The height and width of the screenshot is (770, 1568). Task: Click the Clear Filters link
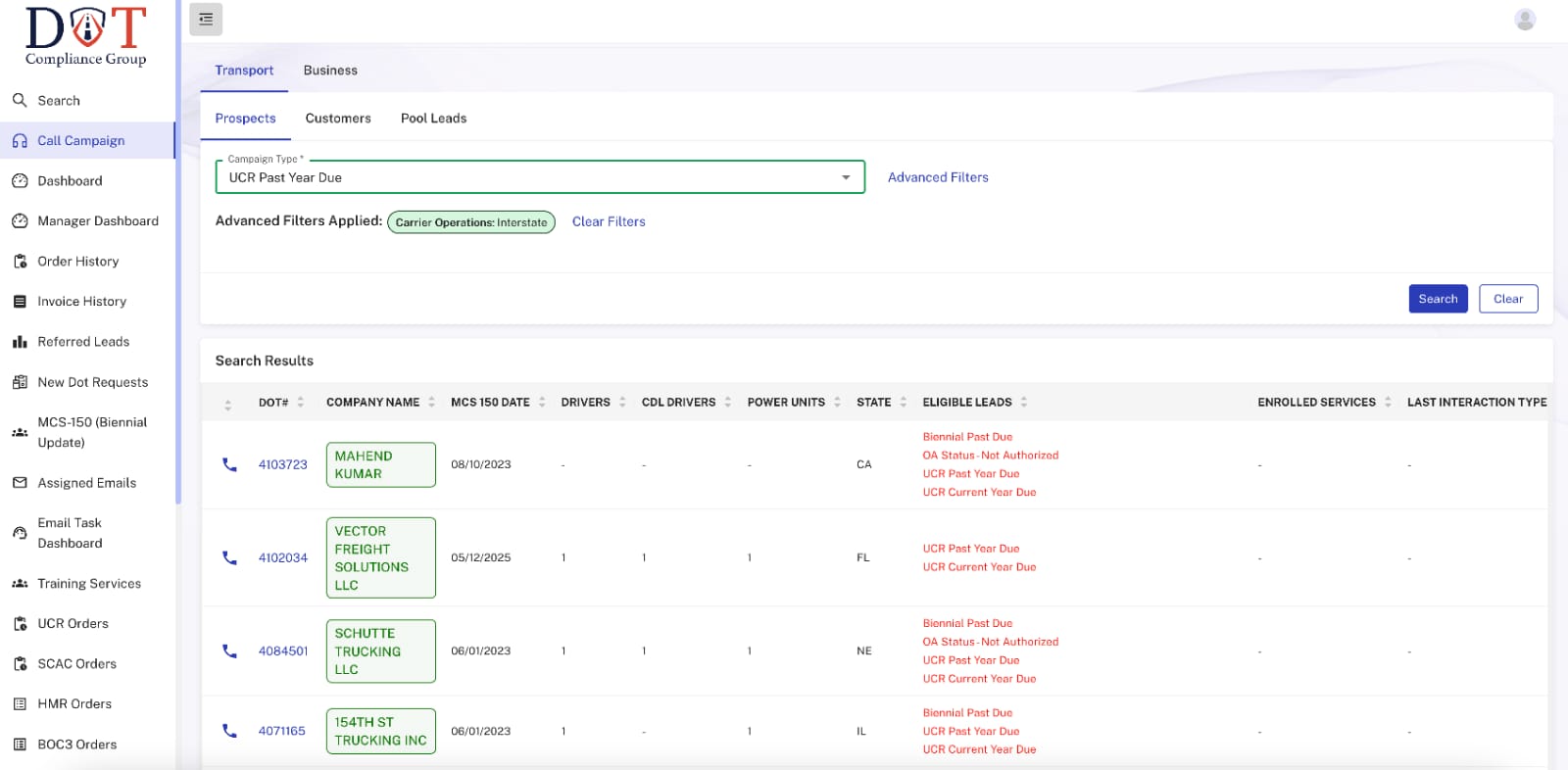click(609, 222)
